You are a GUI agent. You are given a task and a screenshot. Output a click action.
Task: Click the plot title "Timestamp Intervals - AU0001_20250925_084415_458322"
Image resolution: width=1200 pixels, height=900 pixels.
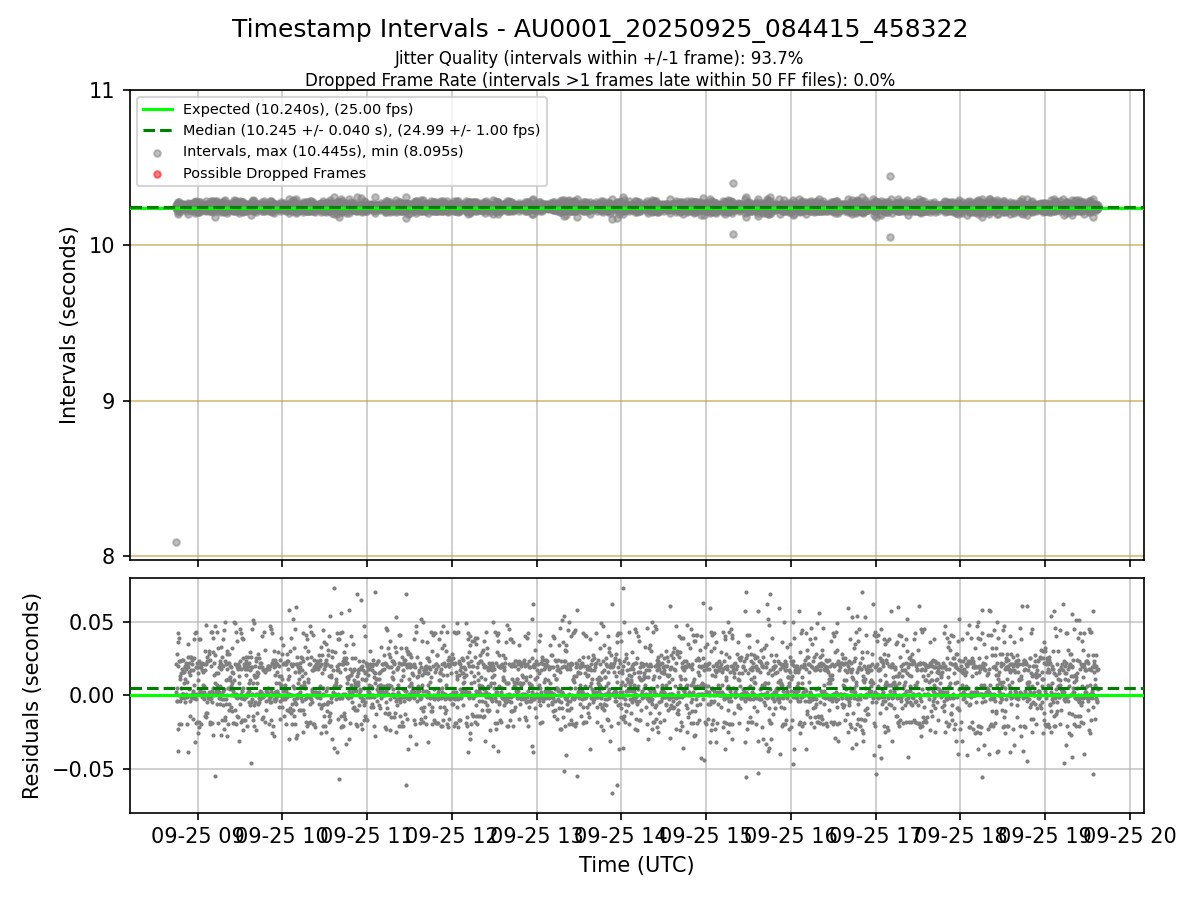[600, 29]
